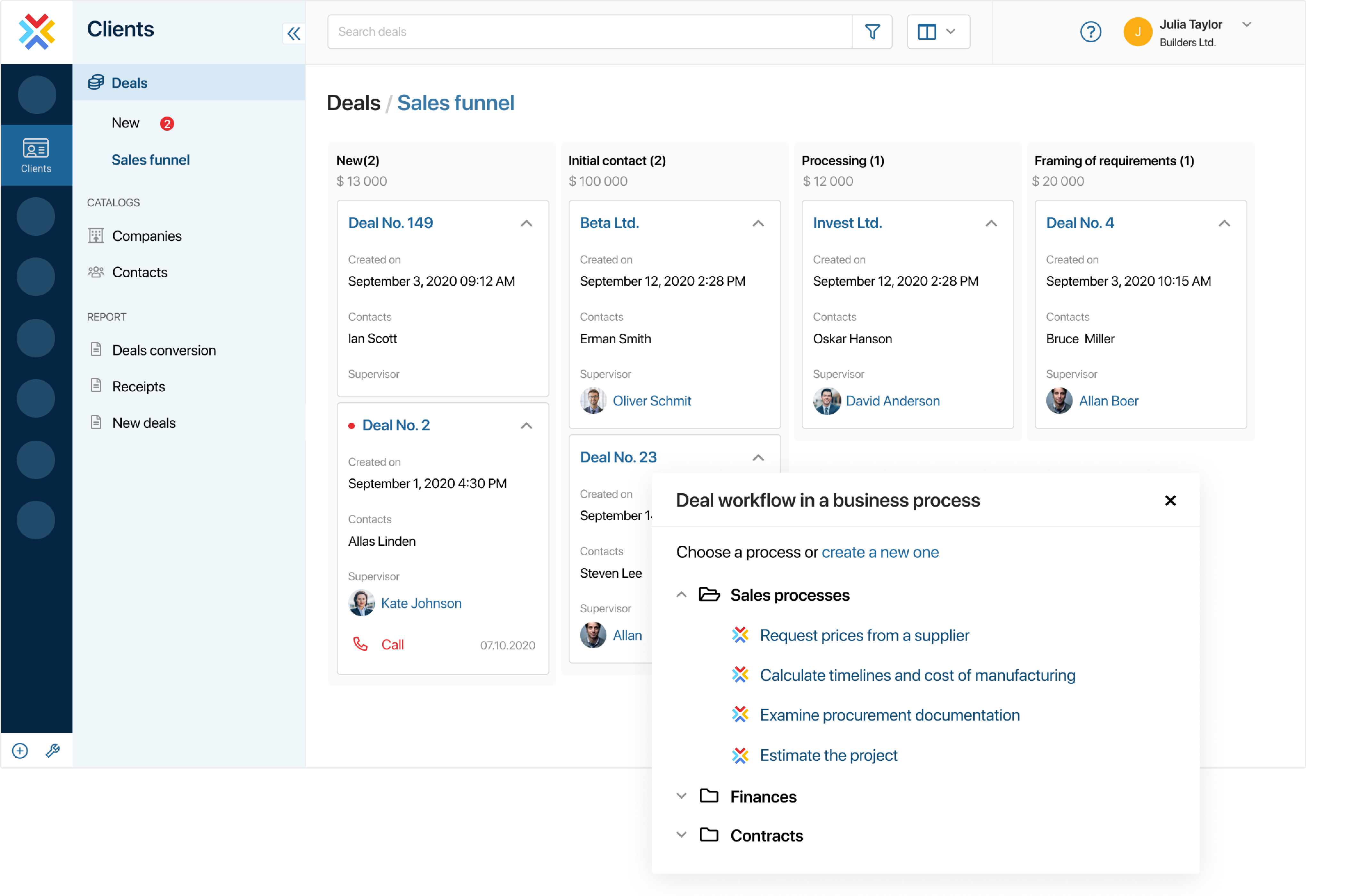The image size is (1346, 896).
Task: Collapse Deal No. 149 card
Action: (527, 222)
